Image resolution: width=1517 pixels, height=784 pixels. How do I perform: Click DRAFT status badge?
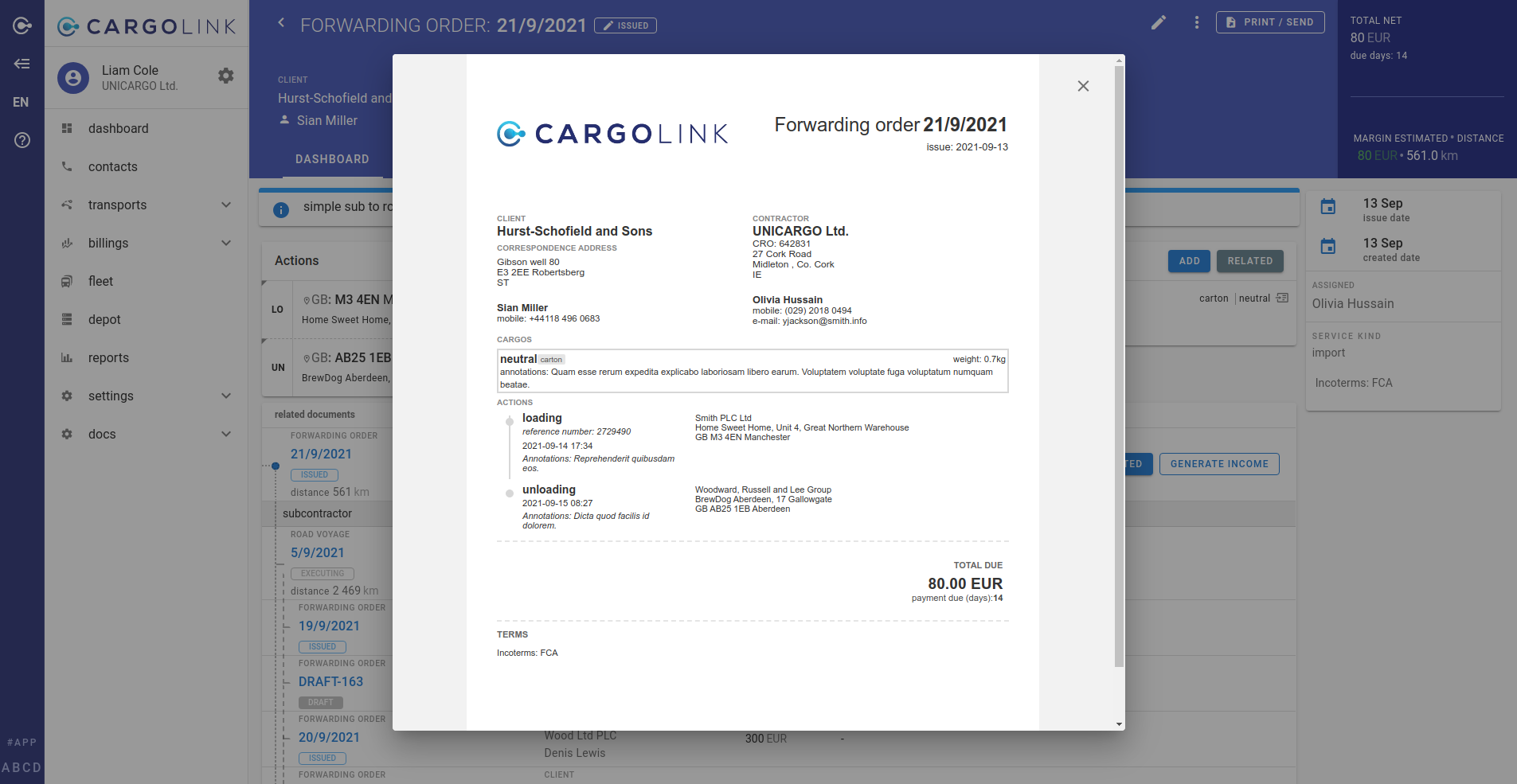point(321,702)
